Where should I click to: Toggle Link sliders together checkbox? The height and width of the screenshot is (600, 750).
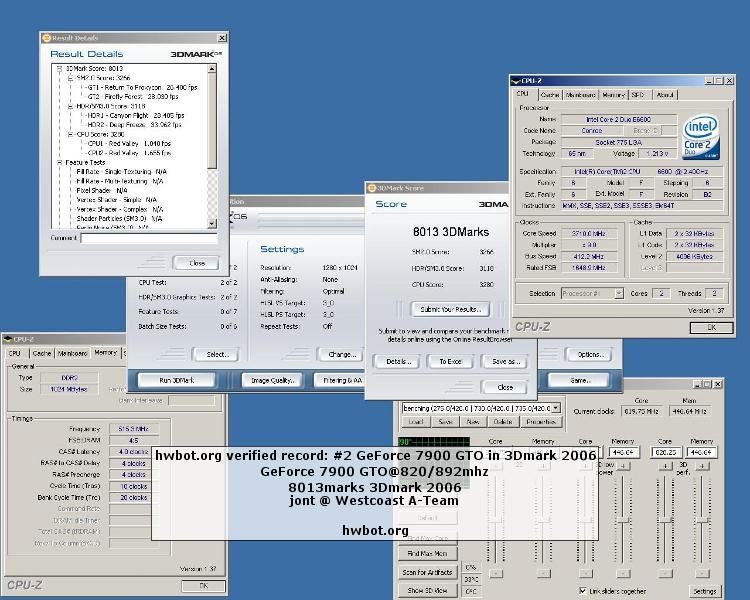[583, 591]
